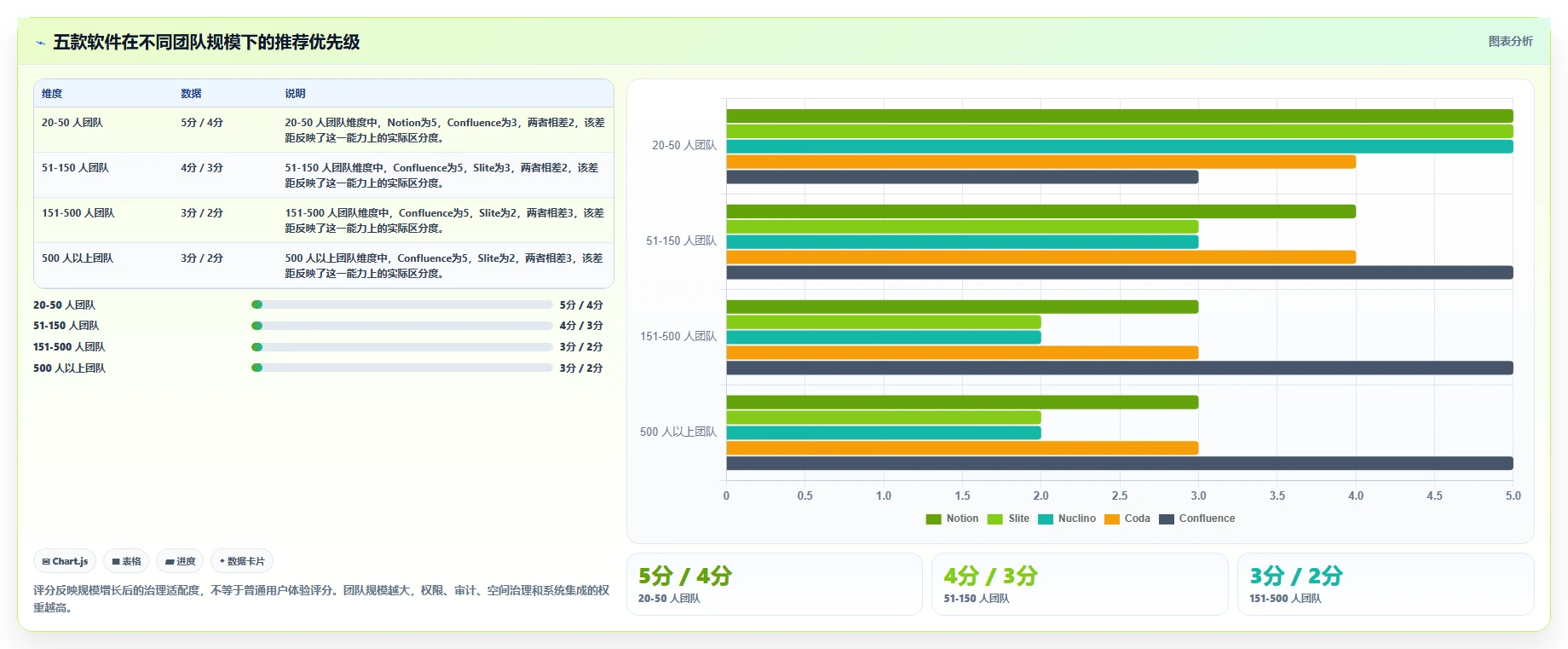Screen dimensions: 1568x649
Task: Click the title 五款软件在不同团队规模下的推荐优先级
Action: [206, 43]
